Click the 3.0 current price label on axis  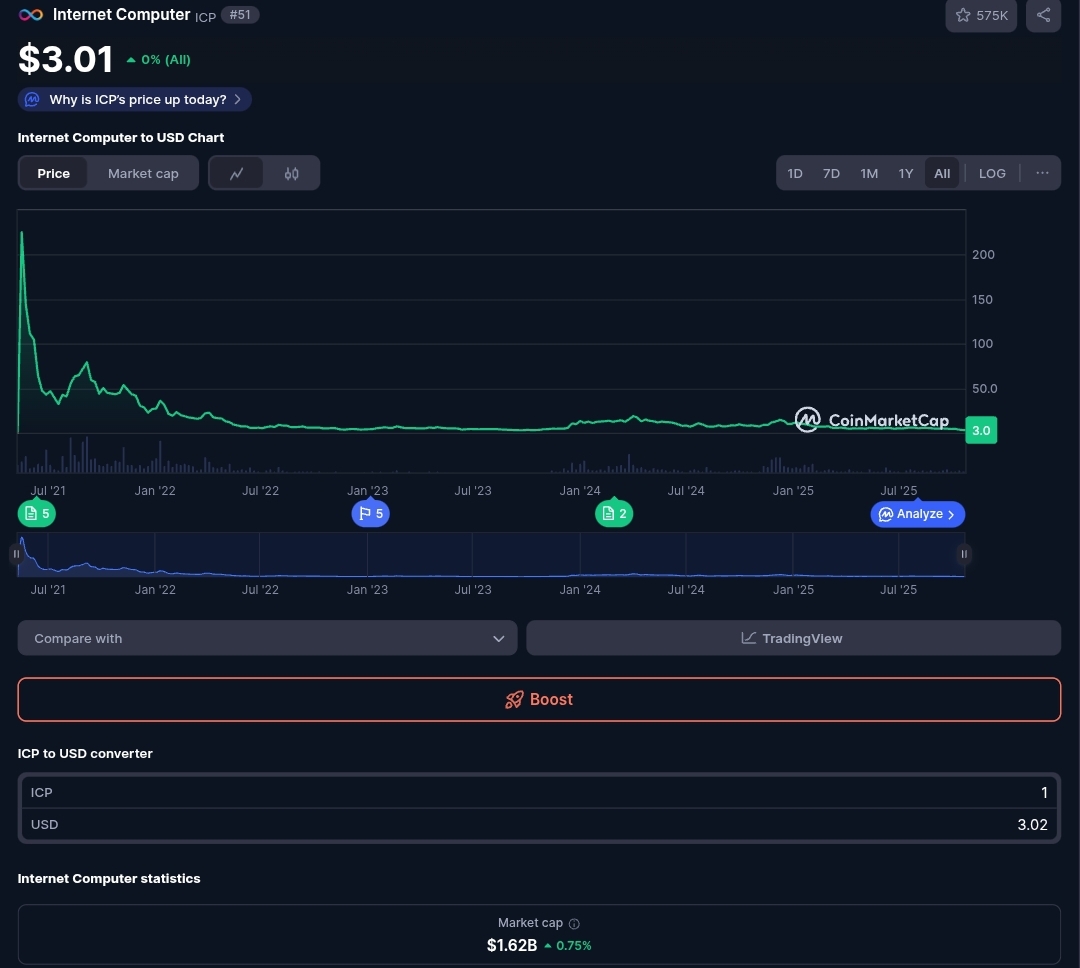point(981,430)
